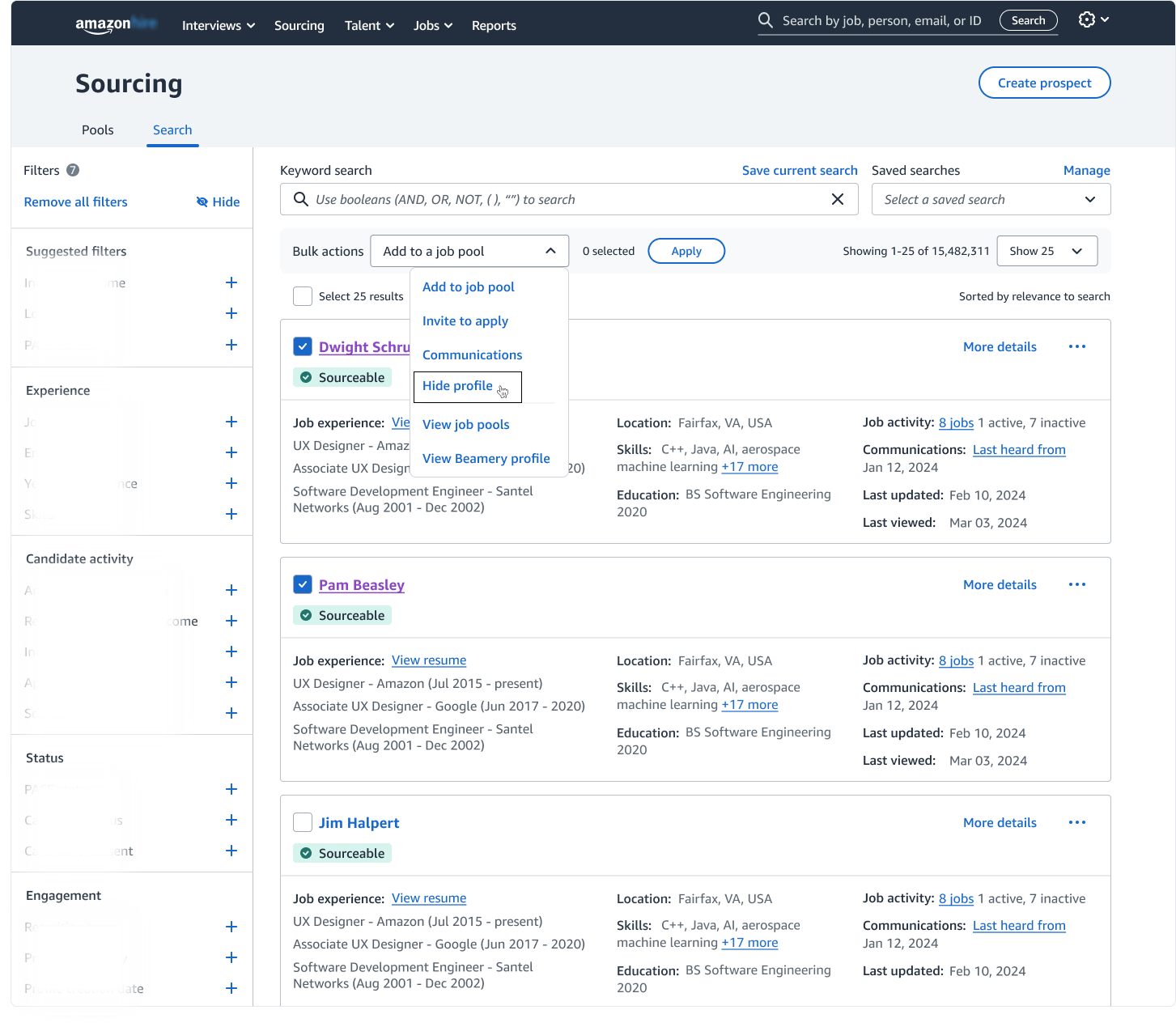Check Jim Halpert's selection checkbox
Screen dimensions: 1176x1027
(303, 822)
